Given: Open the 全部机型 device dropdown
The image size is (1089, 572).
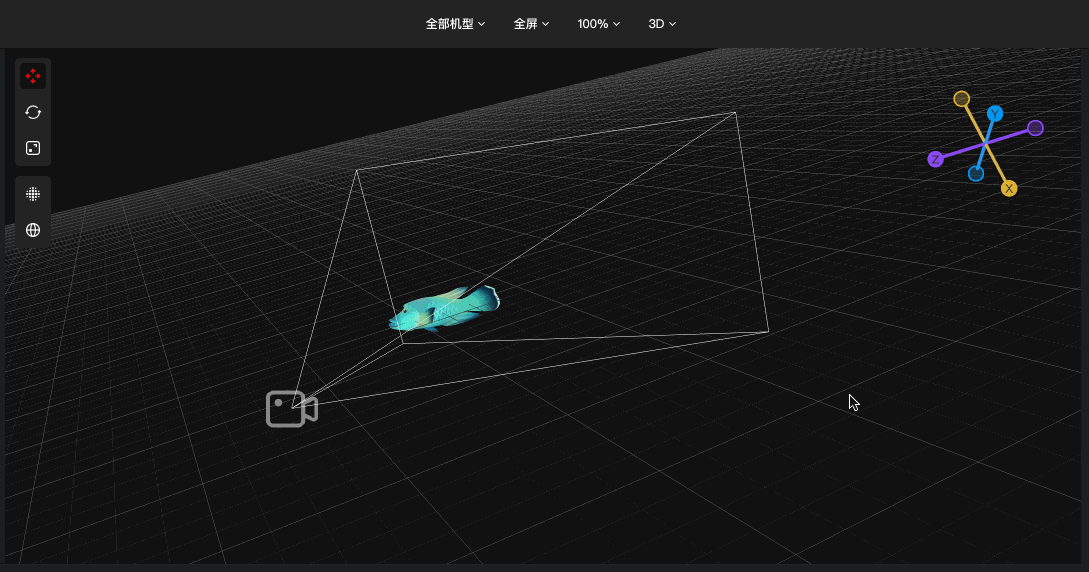Looking at the screenshot, I should pos(455,24).
